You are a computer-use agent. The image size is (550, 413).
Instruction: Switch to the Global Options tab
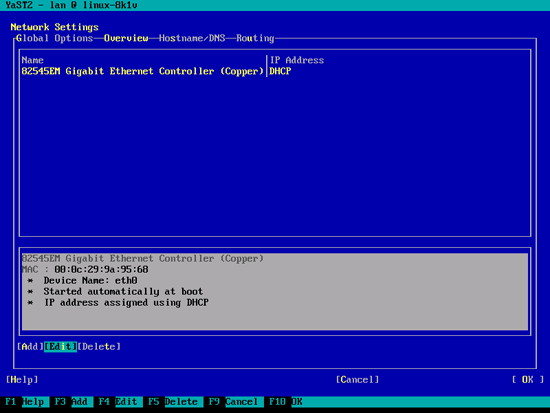[54, 38]
